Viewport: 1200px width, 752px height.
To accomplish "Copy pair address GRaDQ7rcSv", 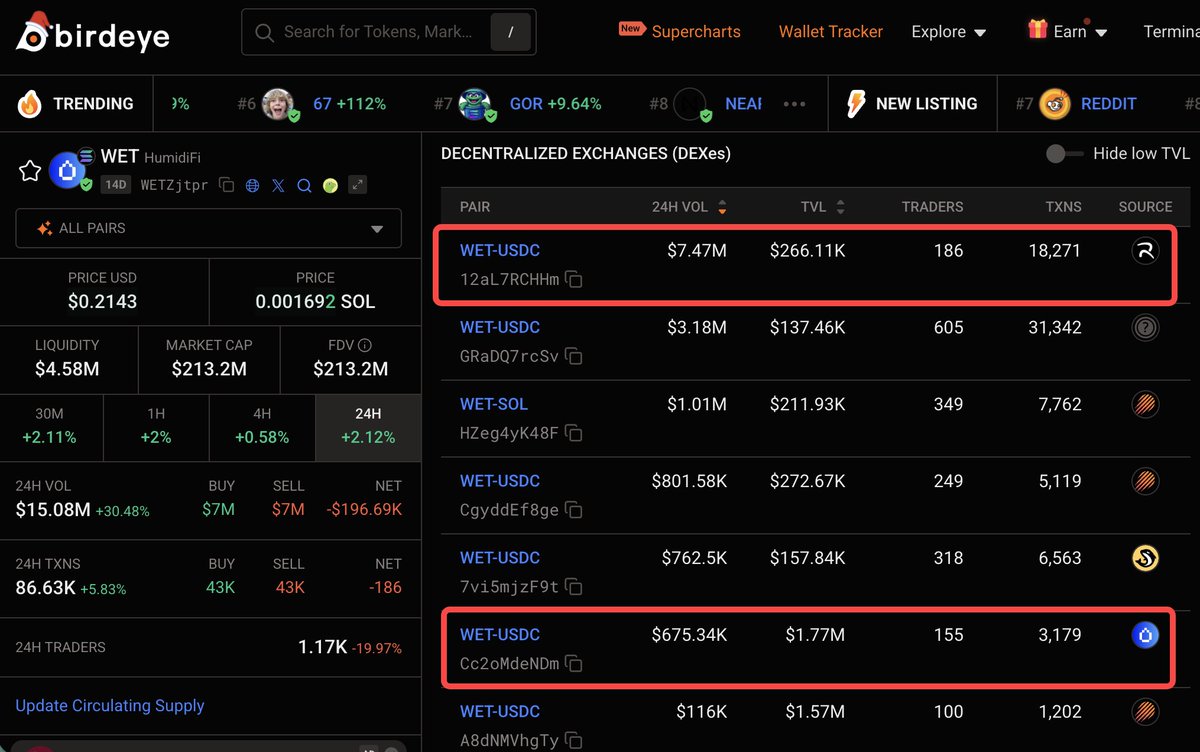I will 574,356.
